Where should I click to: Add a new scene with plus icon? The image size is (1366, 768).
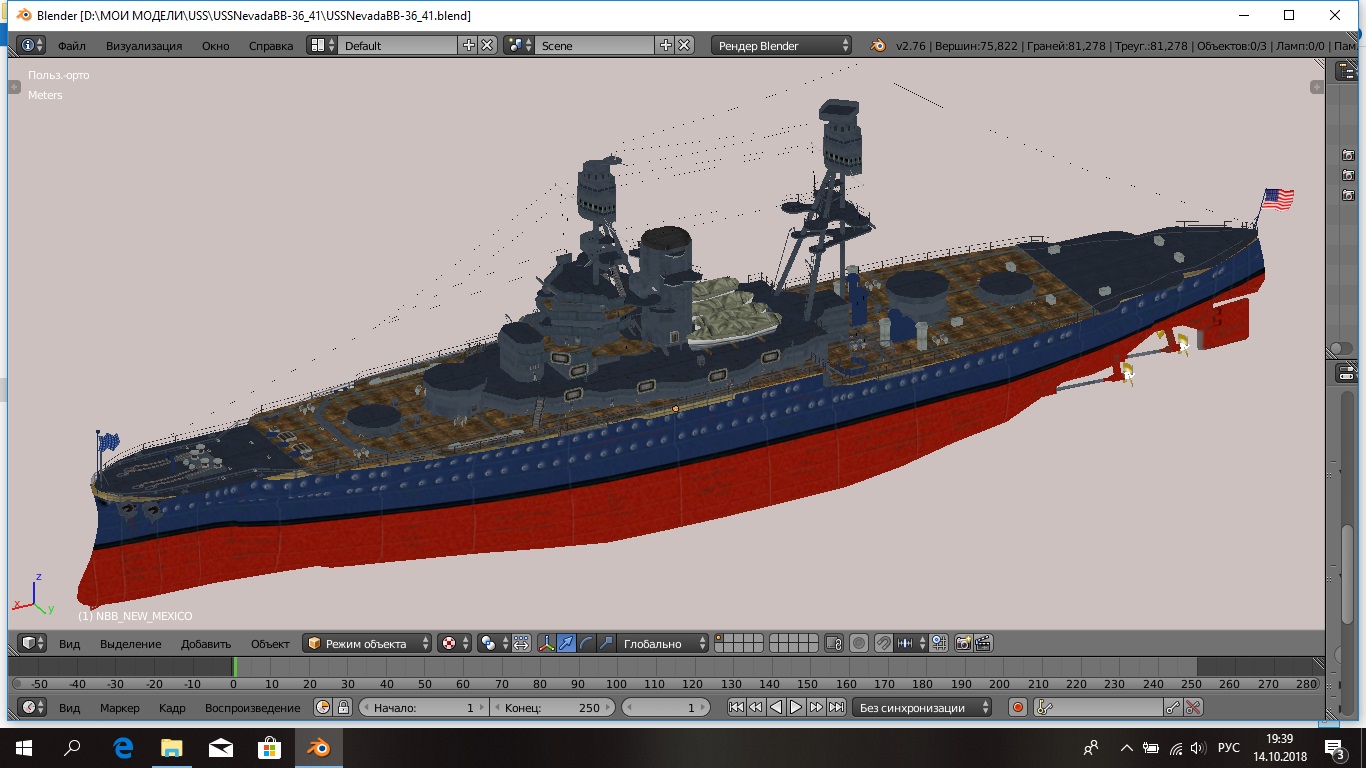(x=666, y=45)
